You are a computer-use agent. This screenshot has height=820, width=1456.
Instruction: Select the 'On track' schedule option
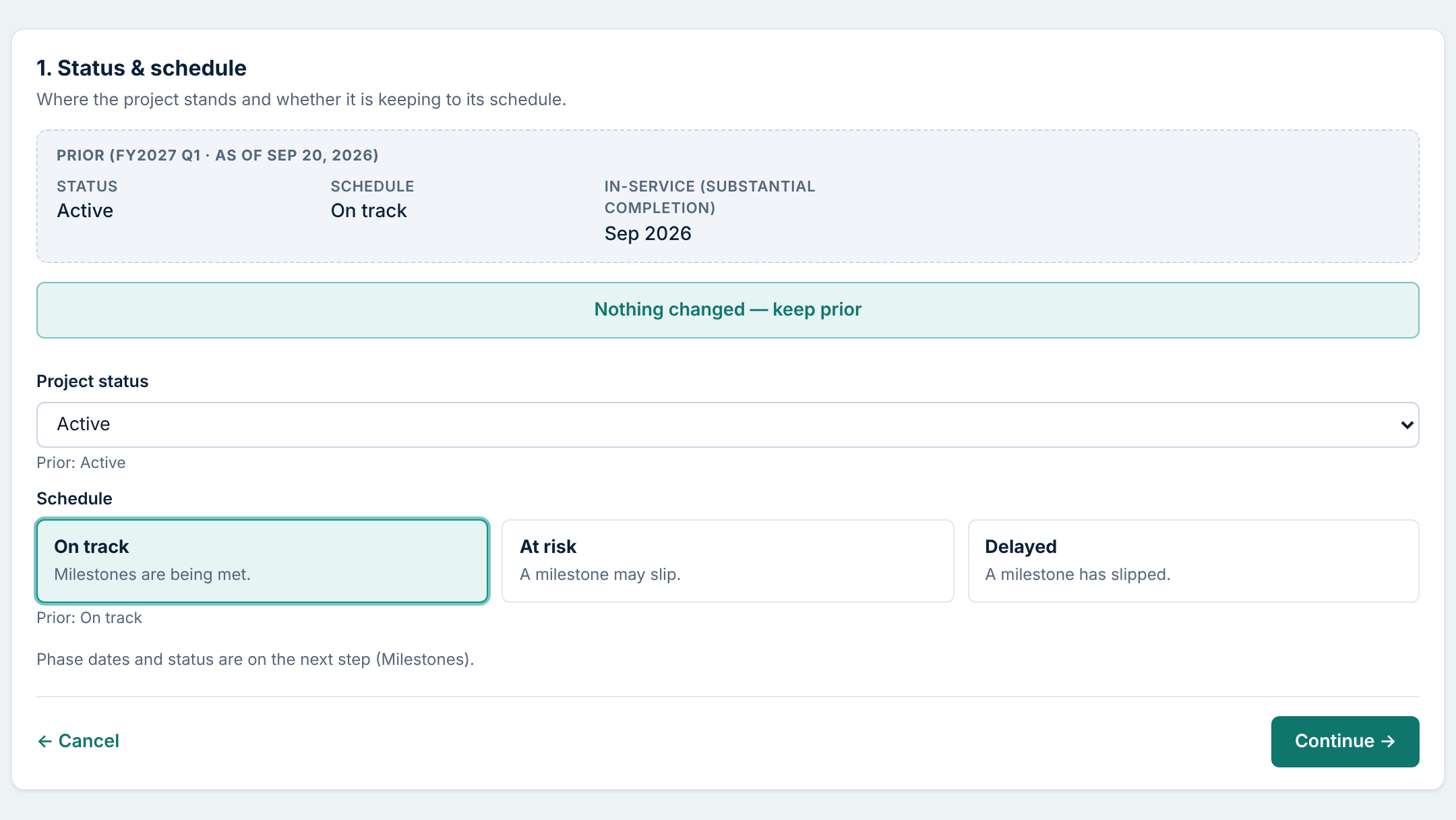262,561
